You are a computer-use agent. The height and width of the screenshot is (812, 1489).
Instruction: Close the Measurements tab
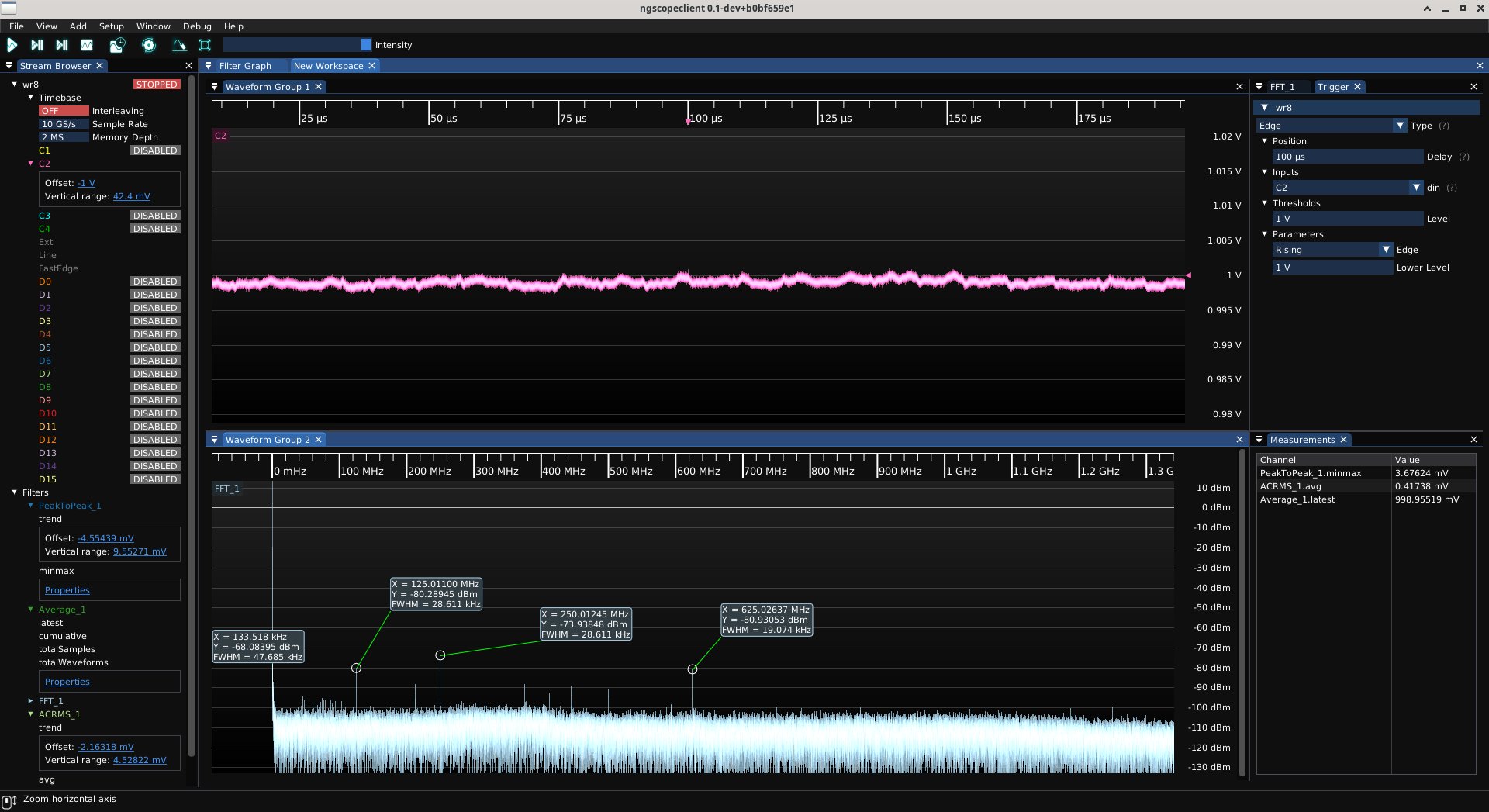pyautogui.click(x=1344, y=440)
